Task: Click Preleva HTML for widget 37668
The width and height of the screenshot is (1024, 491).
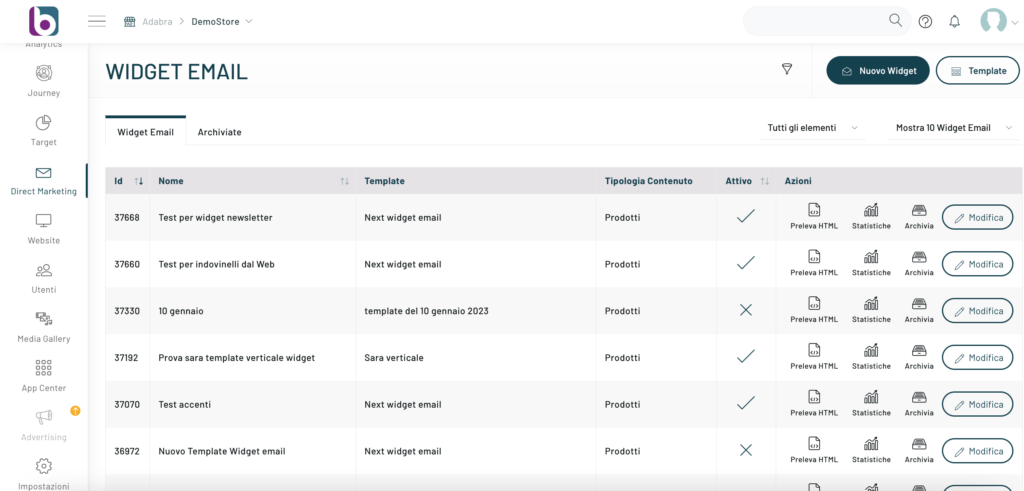Action: coord(814,216)
